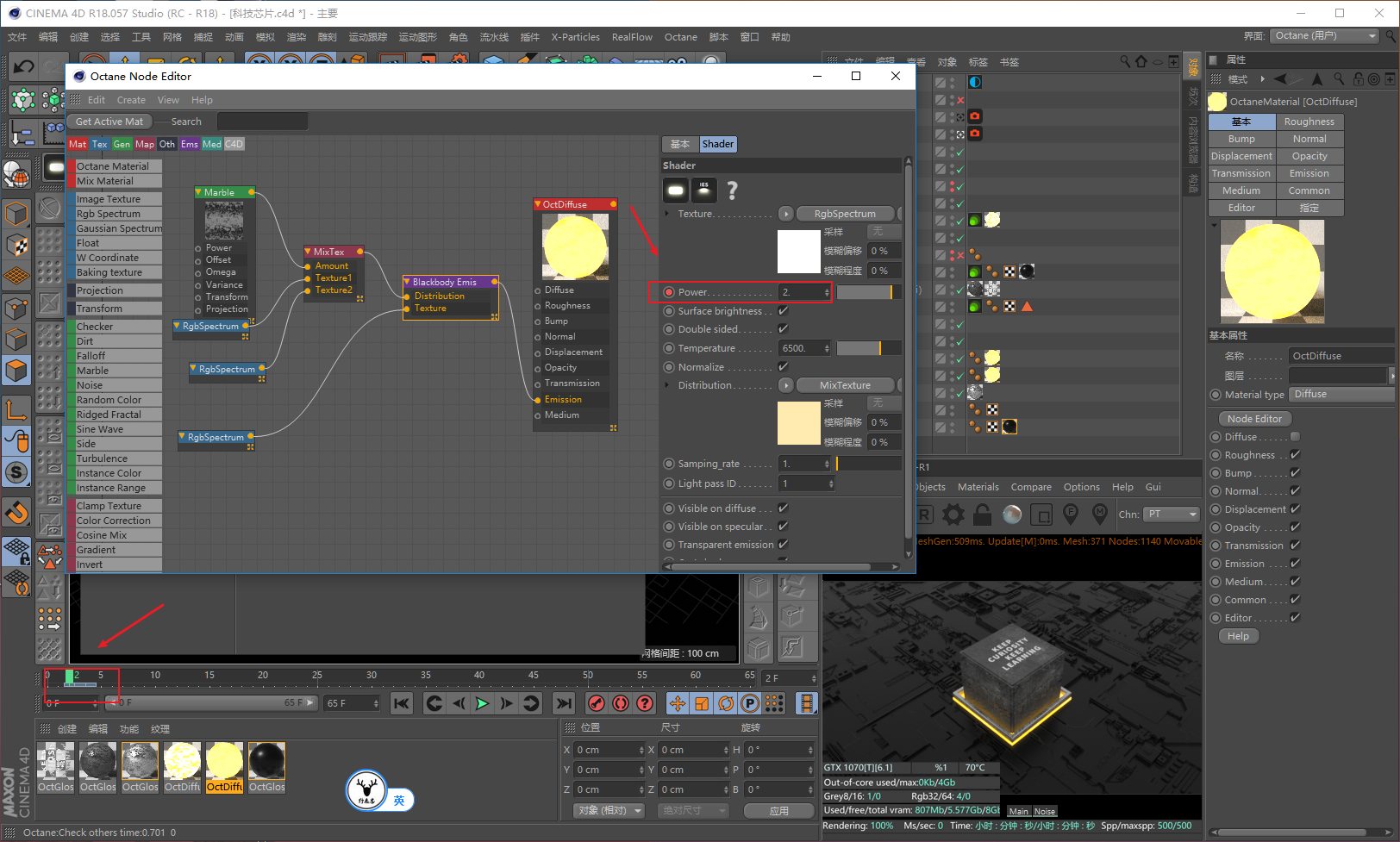Click the magnet snap tool in left toolbar

tap(17, 514)
